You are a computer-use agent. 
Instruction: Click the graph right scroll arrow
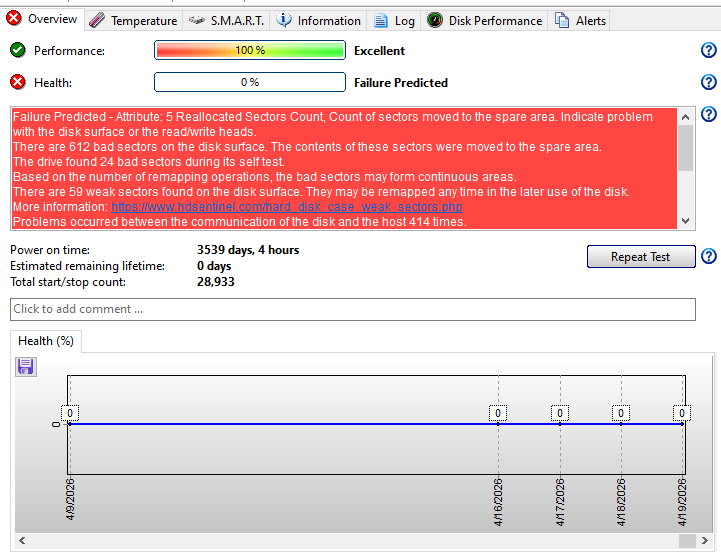point(704,540)
